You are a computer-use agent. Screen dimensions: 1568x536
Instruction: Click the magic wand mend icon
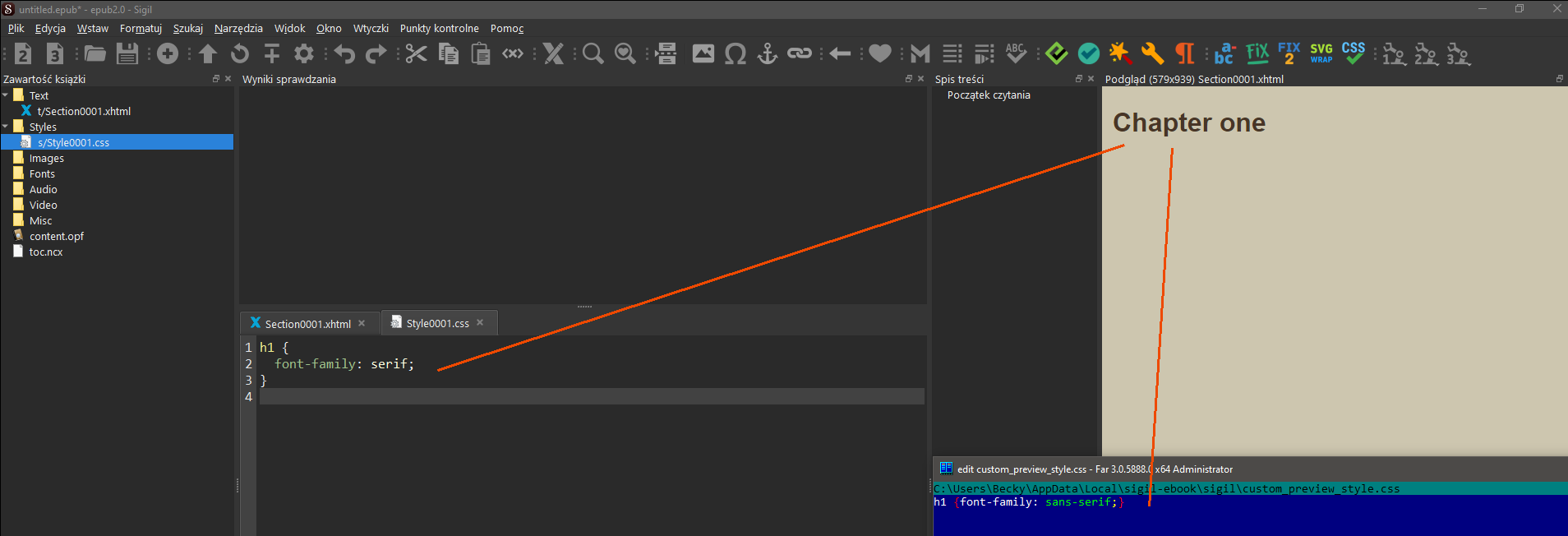[1120, 54]
